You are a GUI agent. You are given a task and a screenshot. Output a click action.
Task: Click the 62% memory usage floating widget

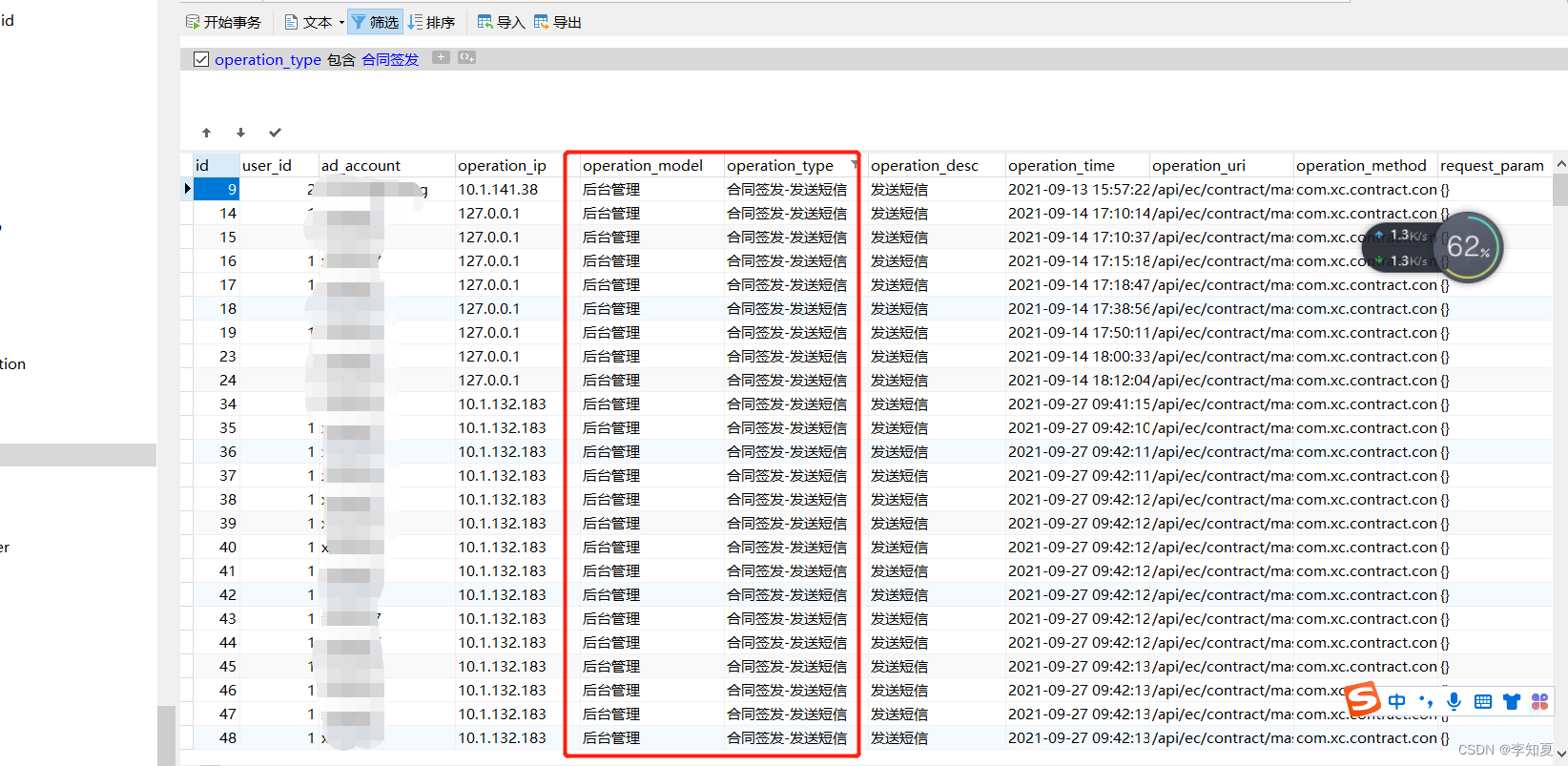tap(1468, 247)
